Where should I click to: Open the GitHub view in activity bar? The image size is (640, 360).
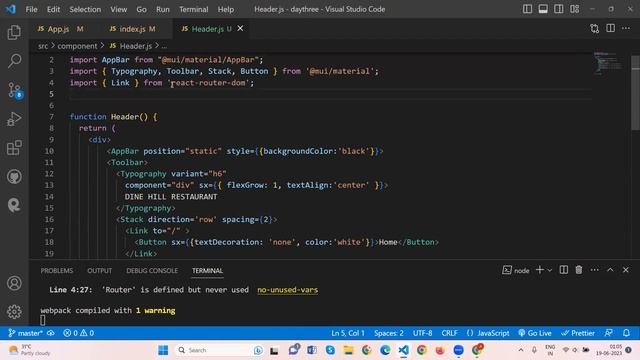point(14,177)
